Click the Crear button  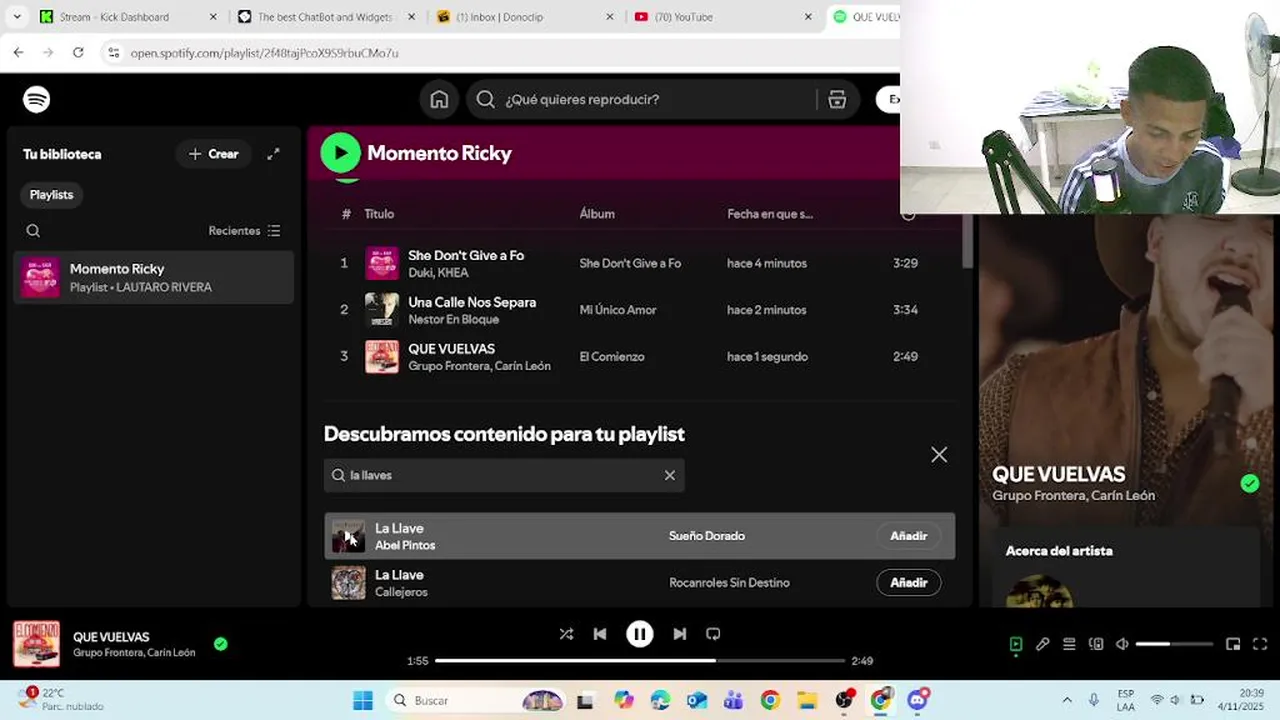pos(213,154)
